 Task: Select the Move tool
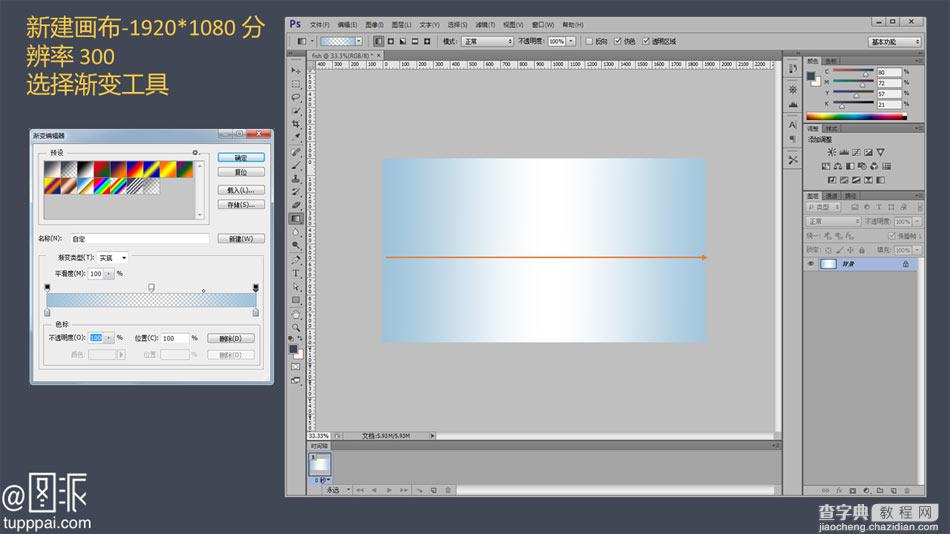coord(296,71)
